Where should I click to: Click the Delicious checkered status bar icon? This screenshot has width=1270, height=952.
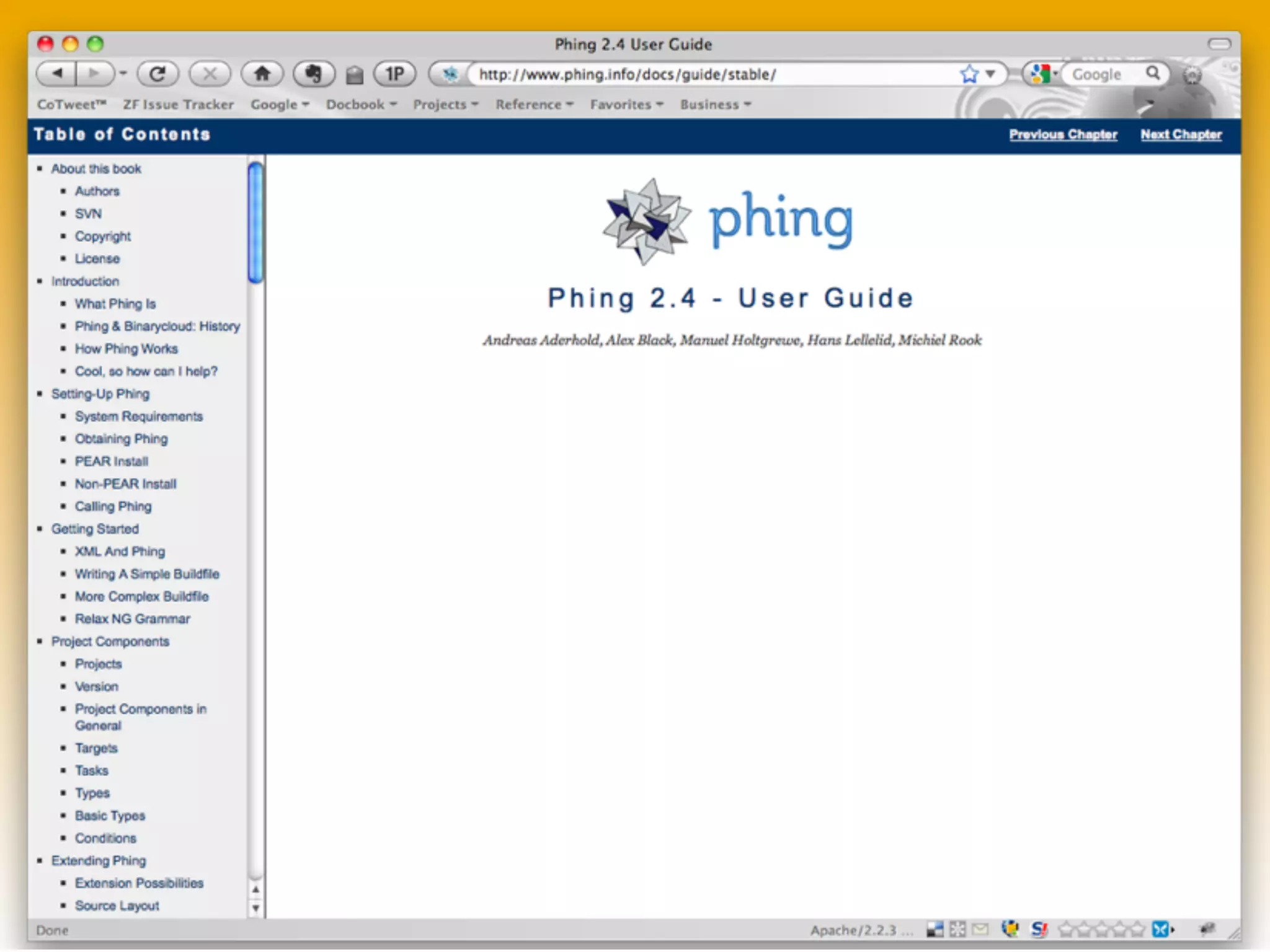coord(935,929)
